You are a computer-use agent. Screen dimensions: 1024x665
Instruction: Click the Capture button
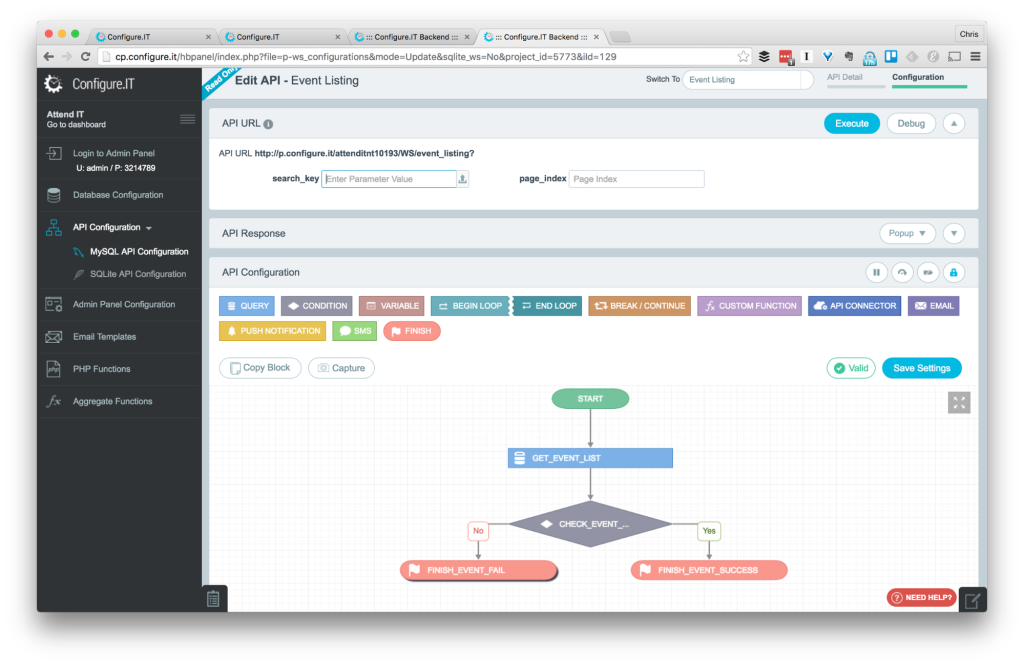341,368
